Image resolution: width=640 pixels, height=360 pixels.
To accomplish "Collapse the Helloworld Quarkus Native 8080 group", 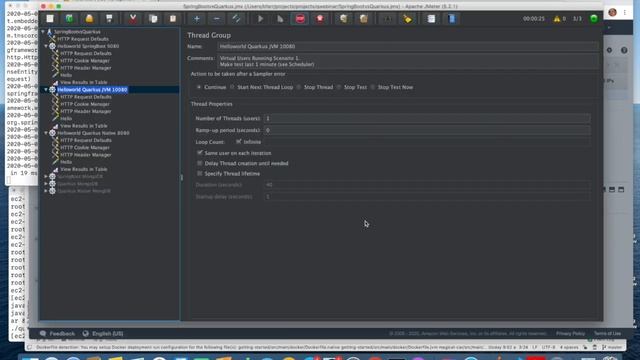I will pyautogui.click(x=46, y=133).
